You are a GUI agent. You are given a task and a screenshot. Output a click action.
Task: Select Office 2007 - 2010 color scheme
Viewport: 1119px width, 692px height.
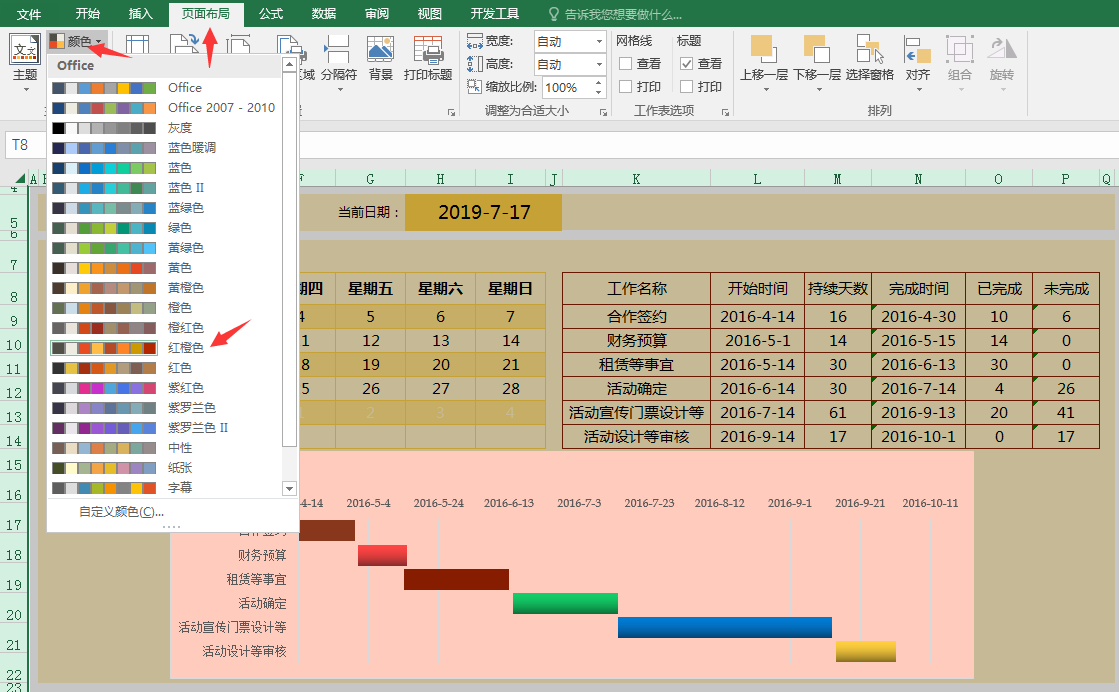coord(164,108)
